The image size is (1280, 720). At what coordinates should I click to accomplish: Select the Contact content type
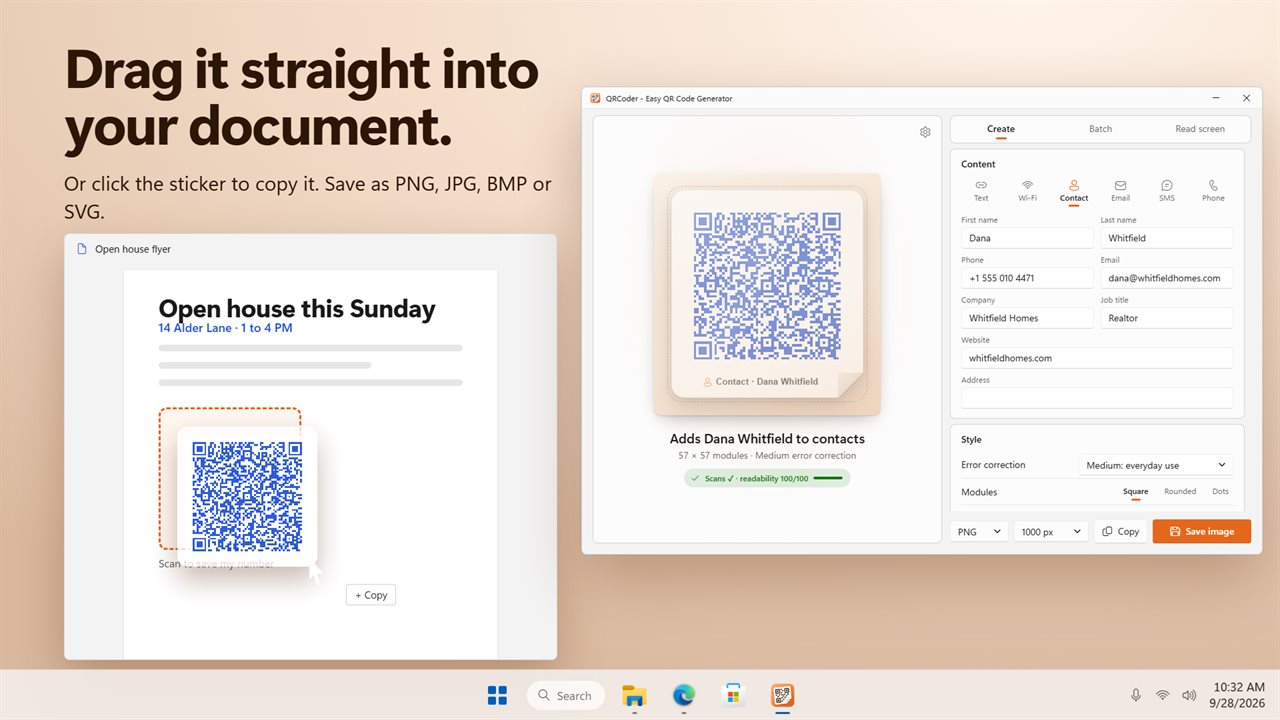pyautogui.click(x=1074, y=191)
